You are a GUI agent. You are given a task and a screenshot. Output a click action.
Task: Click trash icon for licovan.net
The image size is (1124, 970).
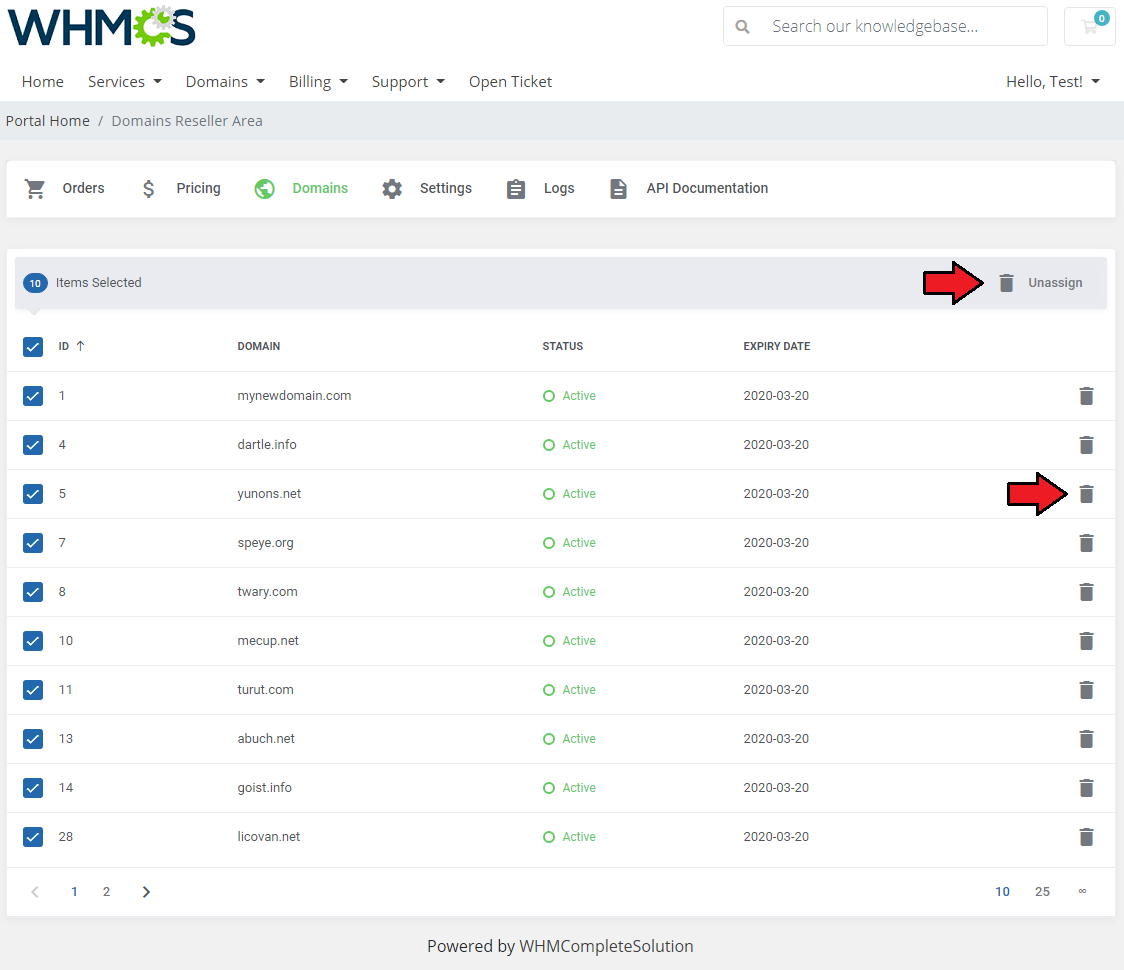click(1087, 837)
